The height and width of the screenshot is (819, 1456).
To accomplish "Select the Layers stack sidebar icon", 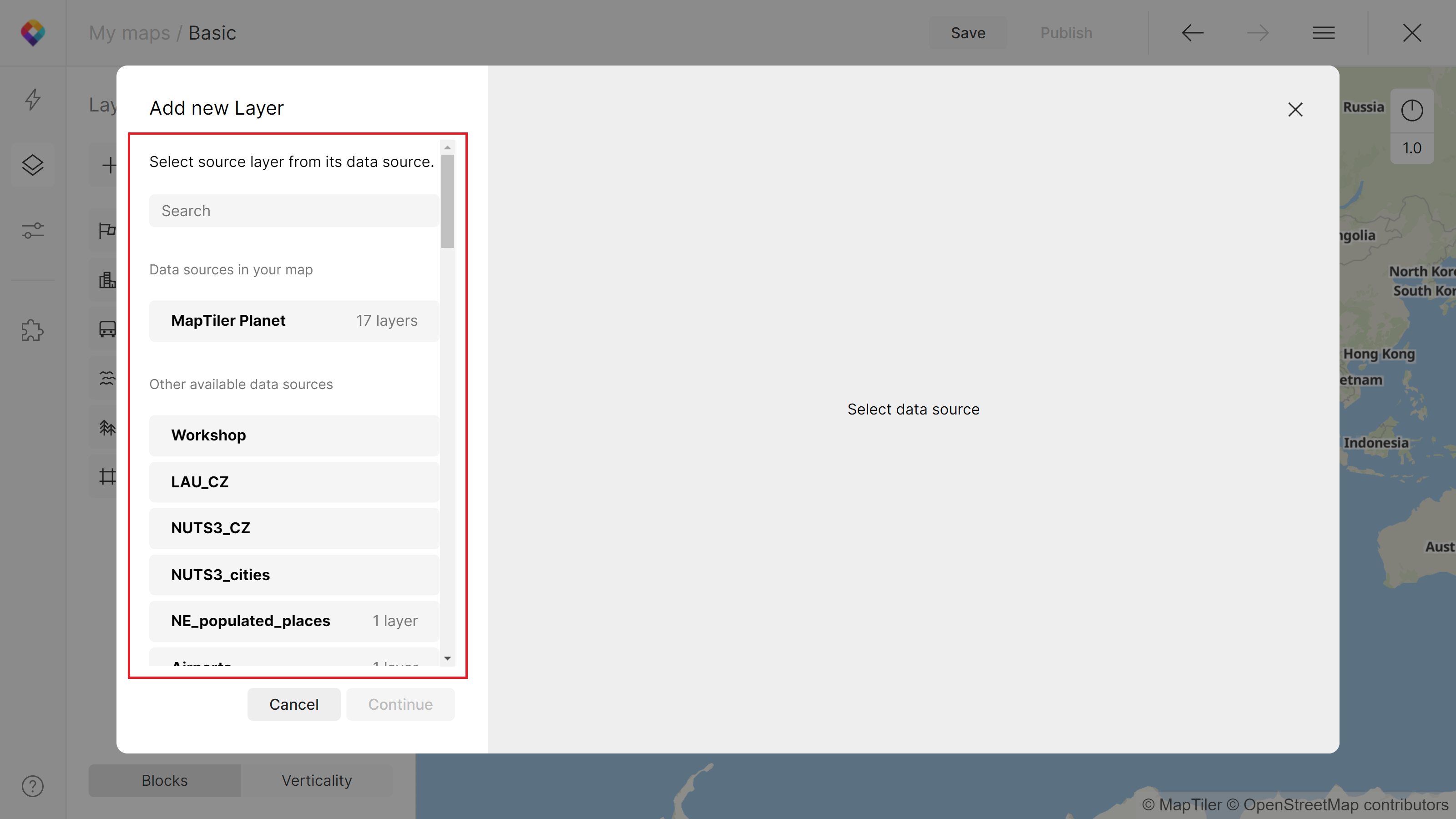I will point(33,165).
